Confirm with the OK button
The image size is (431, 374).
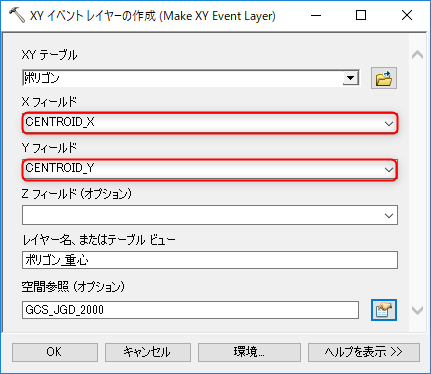pos(55,352)
